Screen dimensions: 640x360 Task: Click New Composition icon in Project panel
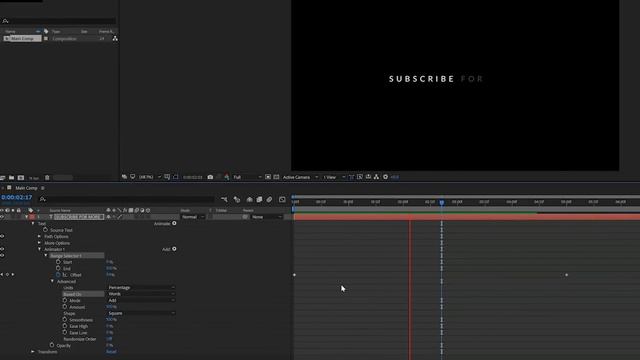(21, 178)
